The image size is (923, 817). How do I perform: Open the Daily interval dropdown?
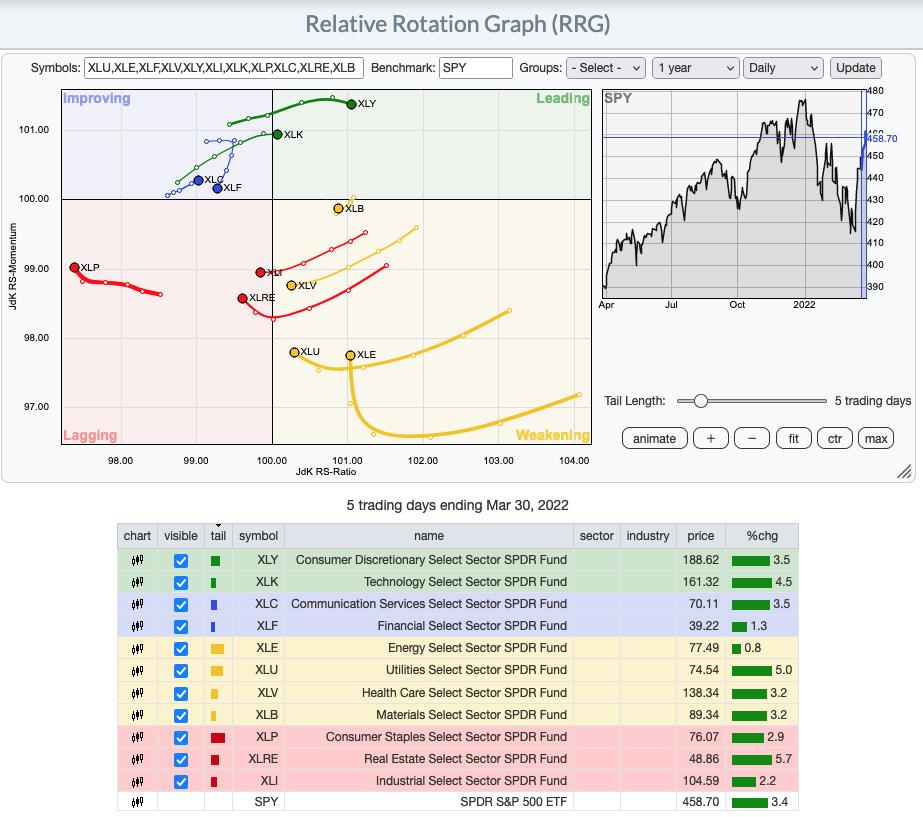(x=782, y=68)
